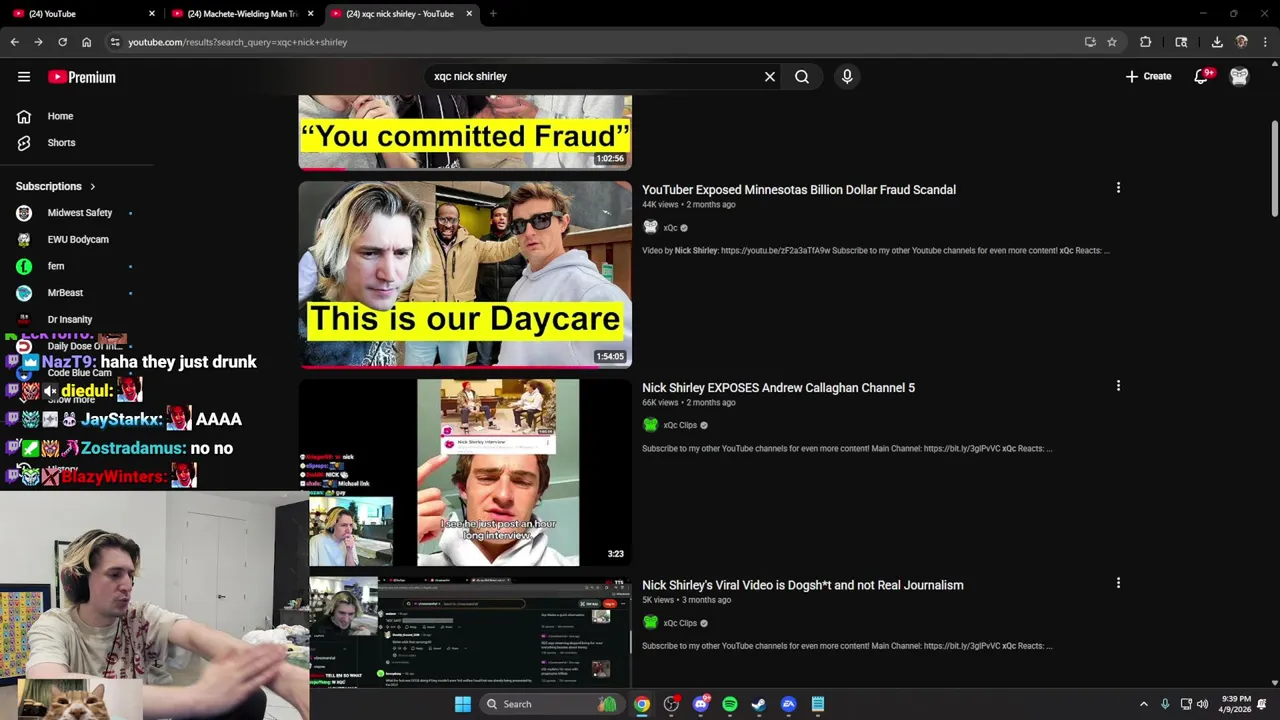Viewport: 1280px width, 720px height.
Task: Open Chrome profile avatar
Action: point(1242,42)
